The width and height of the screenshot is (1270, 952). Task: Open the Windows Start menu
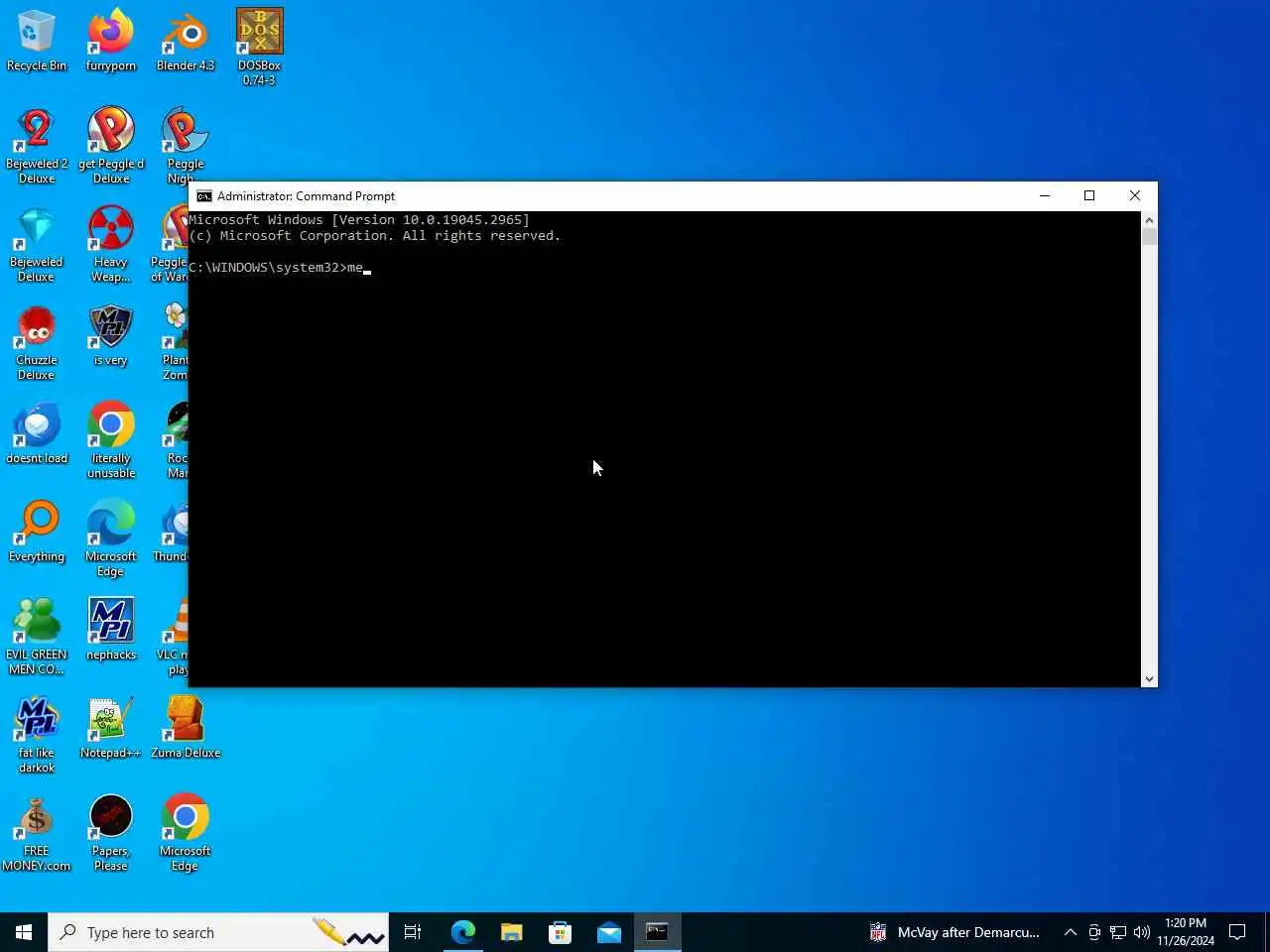pos(24,932)
